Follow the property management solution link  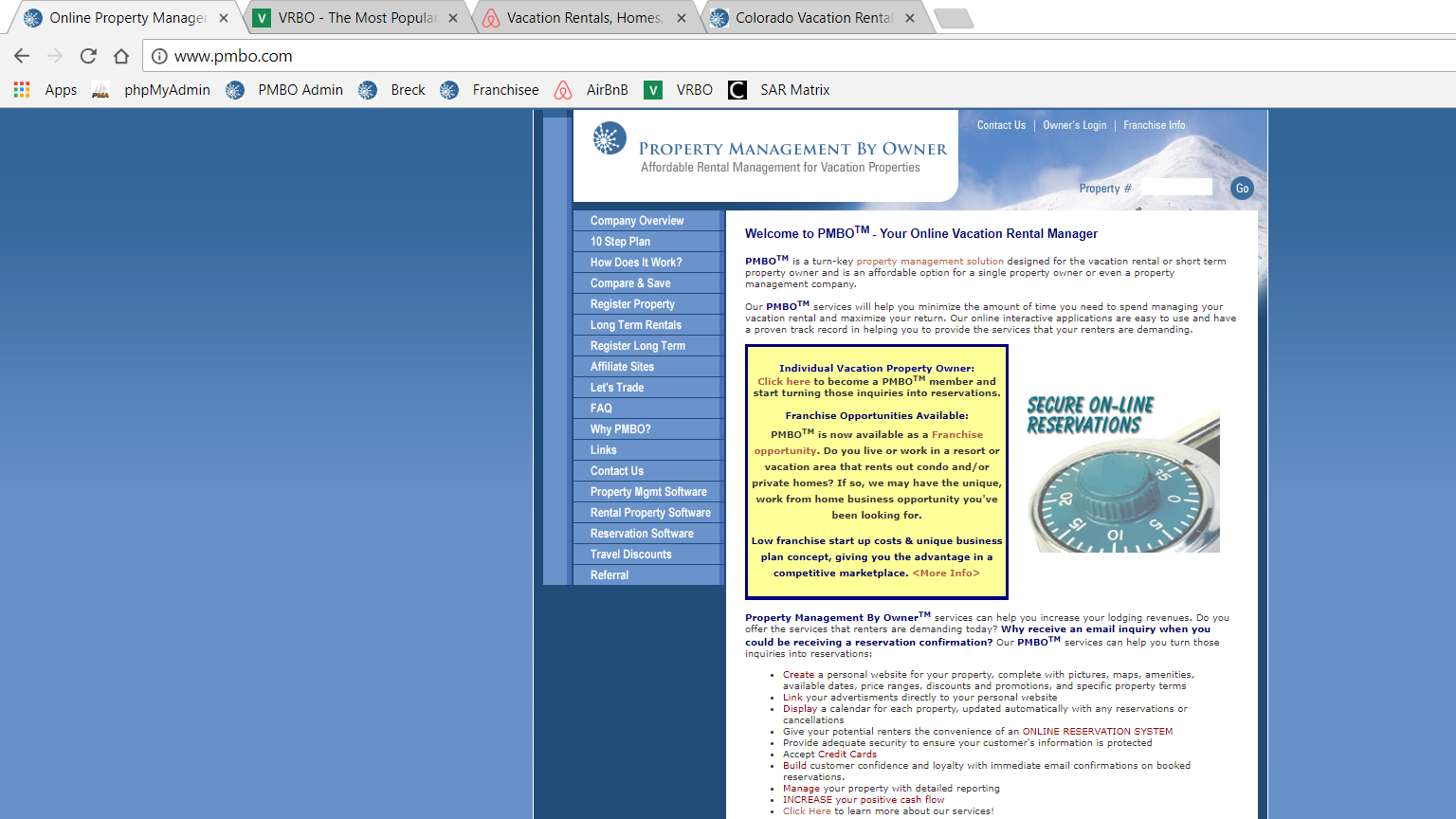[930, 261]
